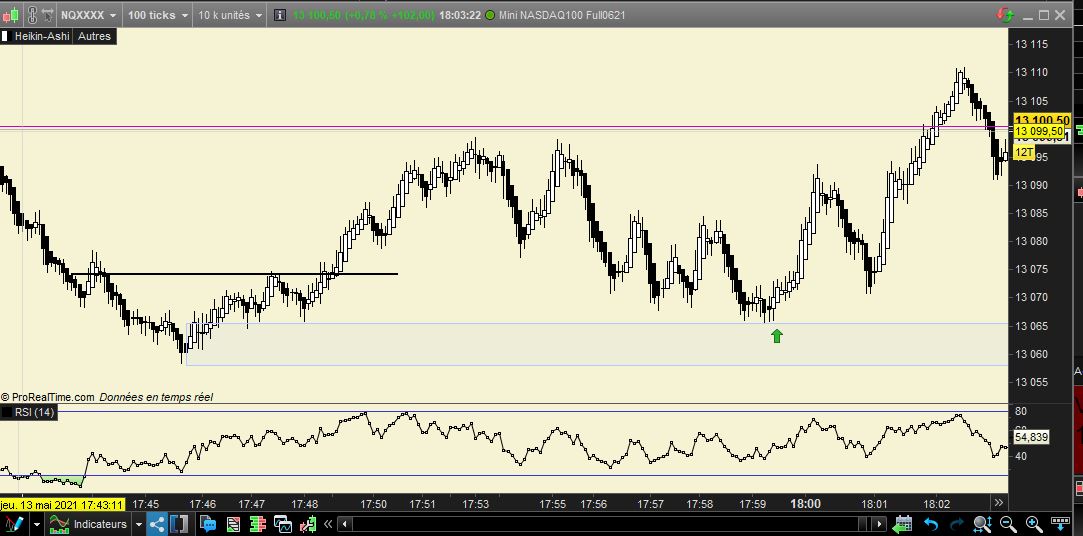Click the 17:50 time axis label

pyautogui.click(x=374, y=504)
